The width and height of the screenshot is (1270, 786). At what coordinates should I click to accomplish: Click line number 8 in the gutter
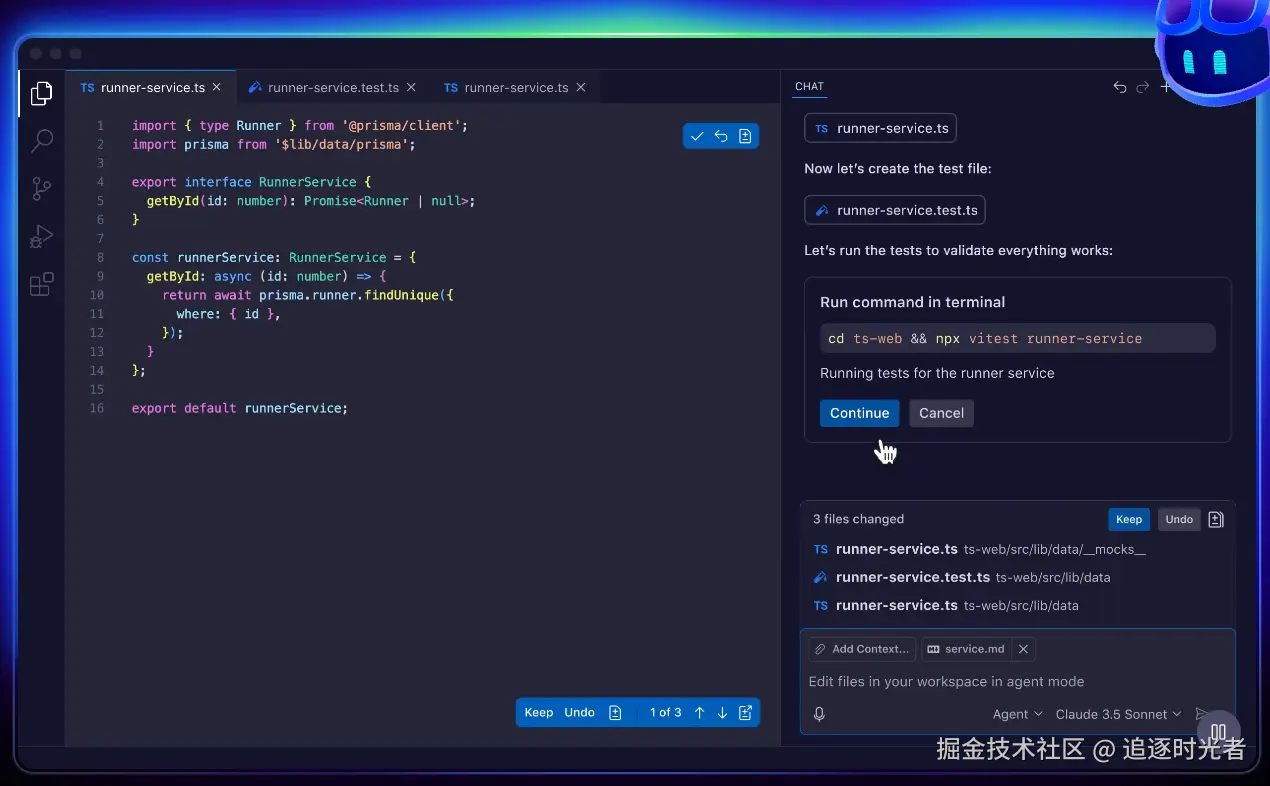100,257
